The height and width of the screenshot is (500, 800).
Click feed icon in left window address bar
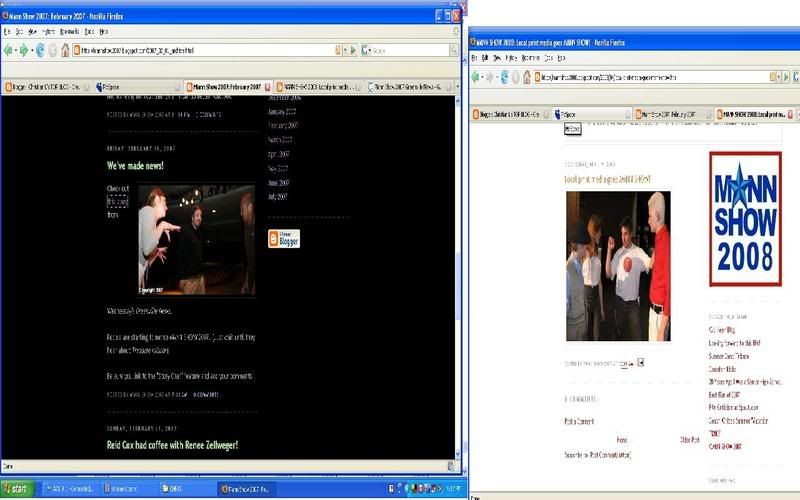[x=338, y=50]
